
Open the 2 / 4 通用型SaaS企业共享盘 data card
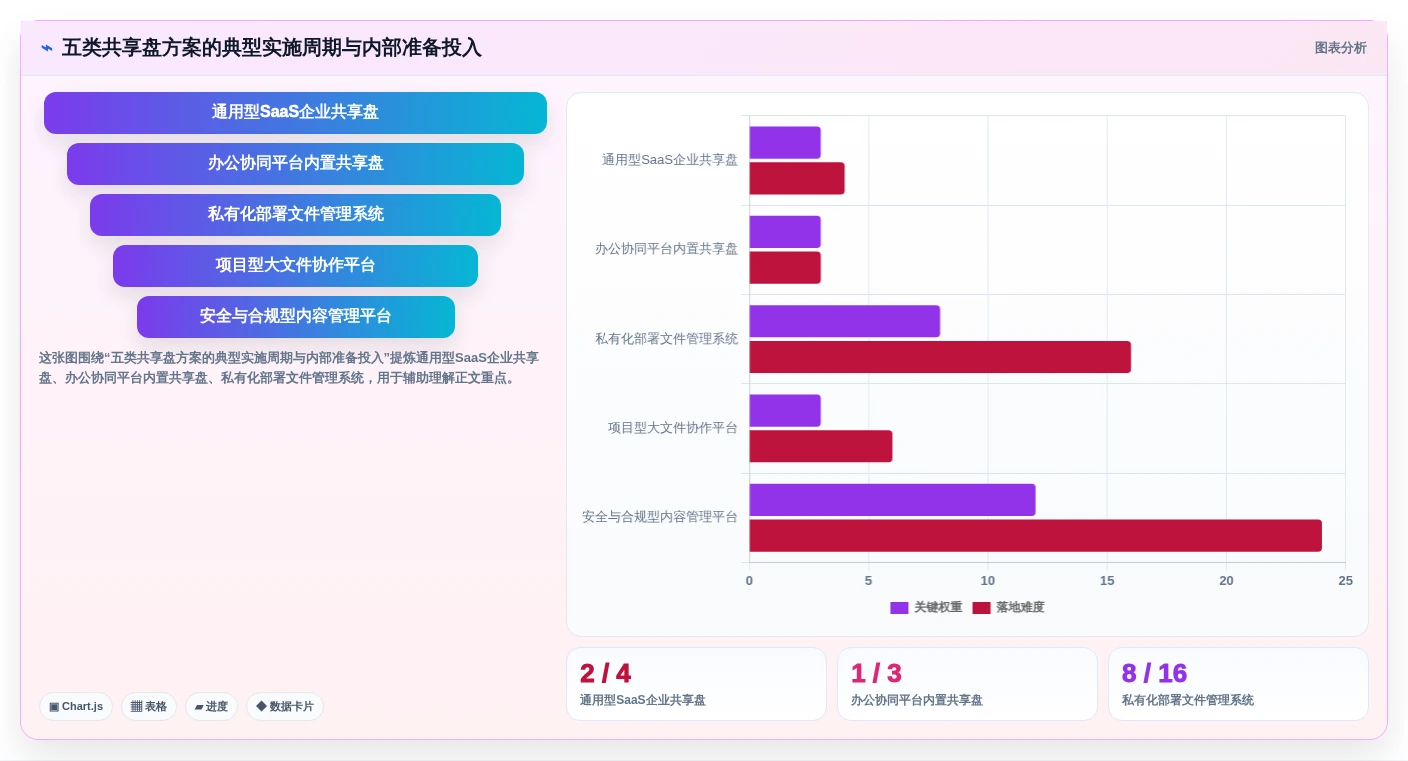click(x=696, y=684)
